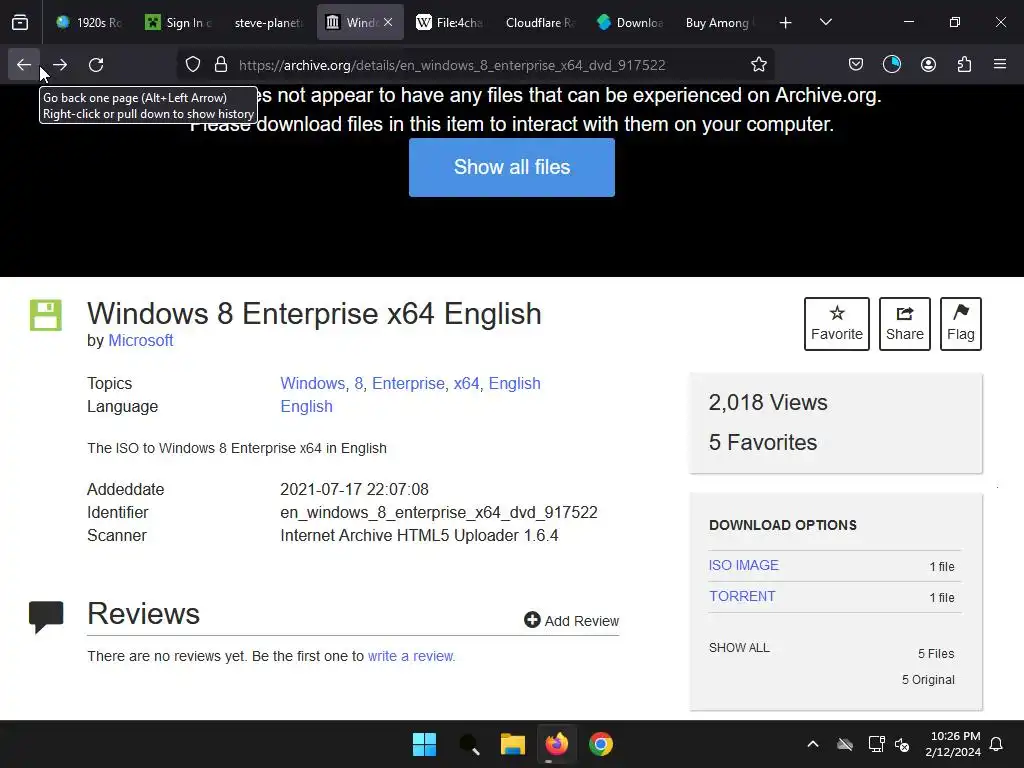The height and width of the screenshot is (768, 1024).
Task: Click the '5 Favorites' text
Action: [x=763, y=442]
